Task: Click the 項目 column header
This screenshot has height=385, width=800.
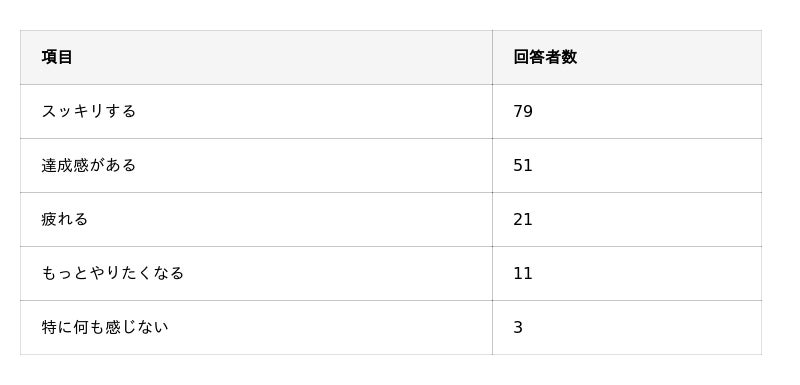Action: pos(256,57)
